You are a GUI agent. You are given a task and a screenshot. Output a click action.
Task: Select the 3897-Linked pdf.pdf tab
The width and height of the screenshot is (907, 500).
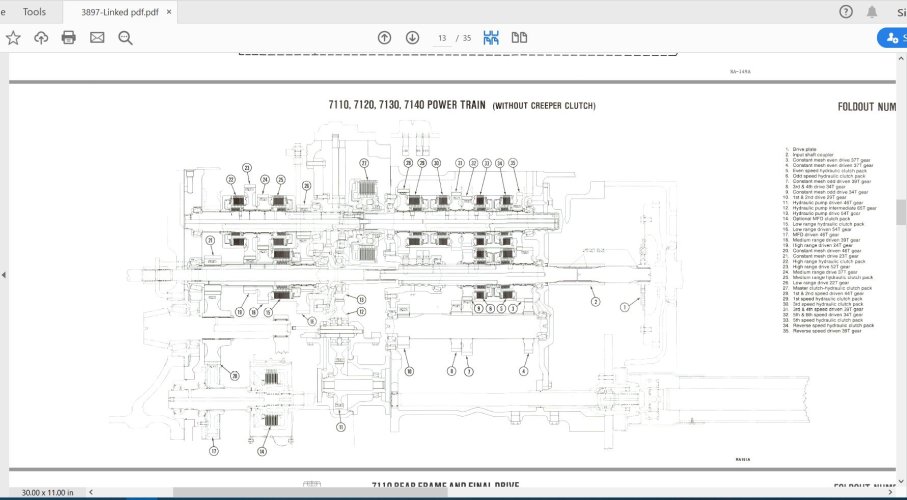click(x=119, y=12)
